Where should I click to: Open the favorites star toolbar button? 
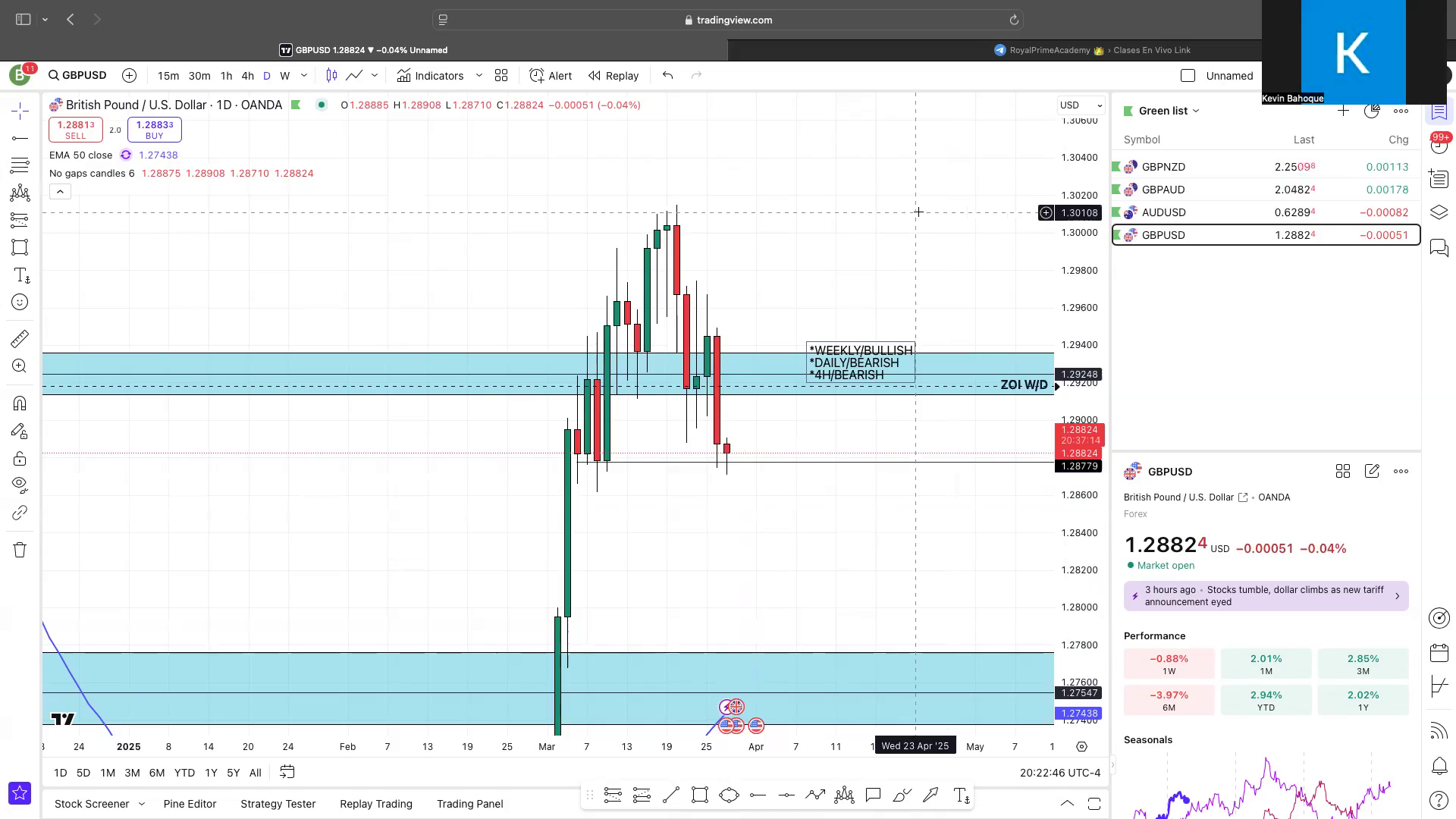(20, 793)
